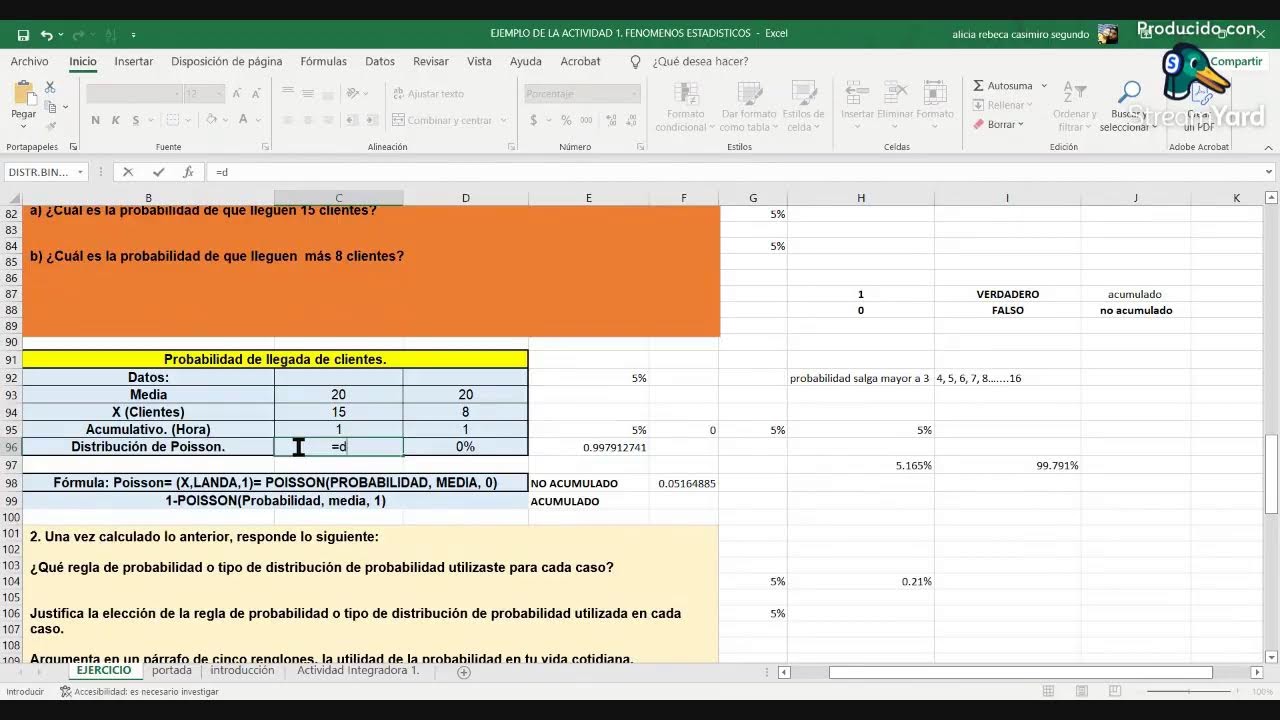
Task: Open the Rellenar fill menu
Action: click(1005, 105)
